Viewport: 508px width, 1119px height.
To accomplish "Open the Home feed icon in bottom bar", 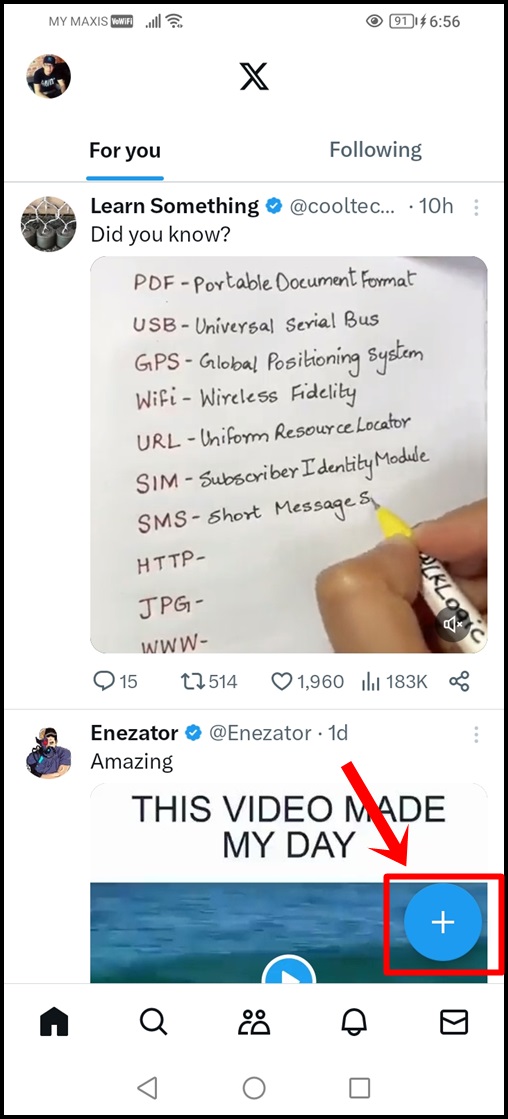I will [54, 1023].
